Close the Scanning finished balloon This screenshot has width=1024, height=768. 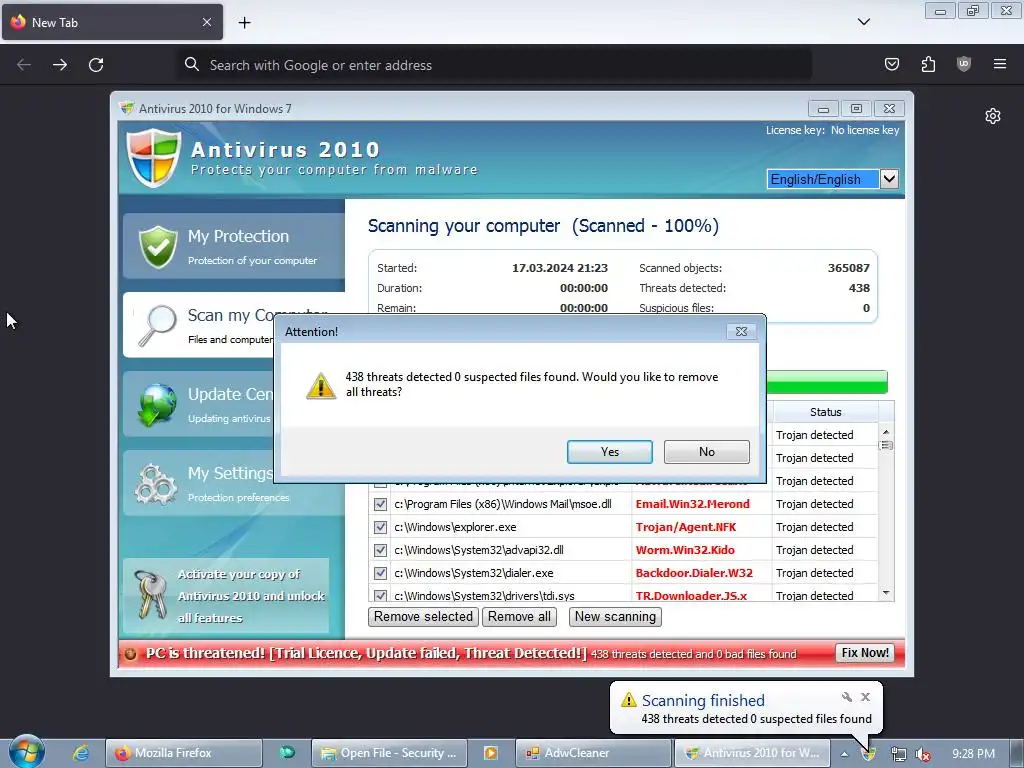tap(865, 697)
